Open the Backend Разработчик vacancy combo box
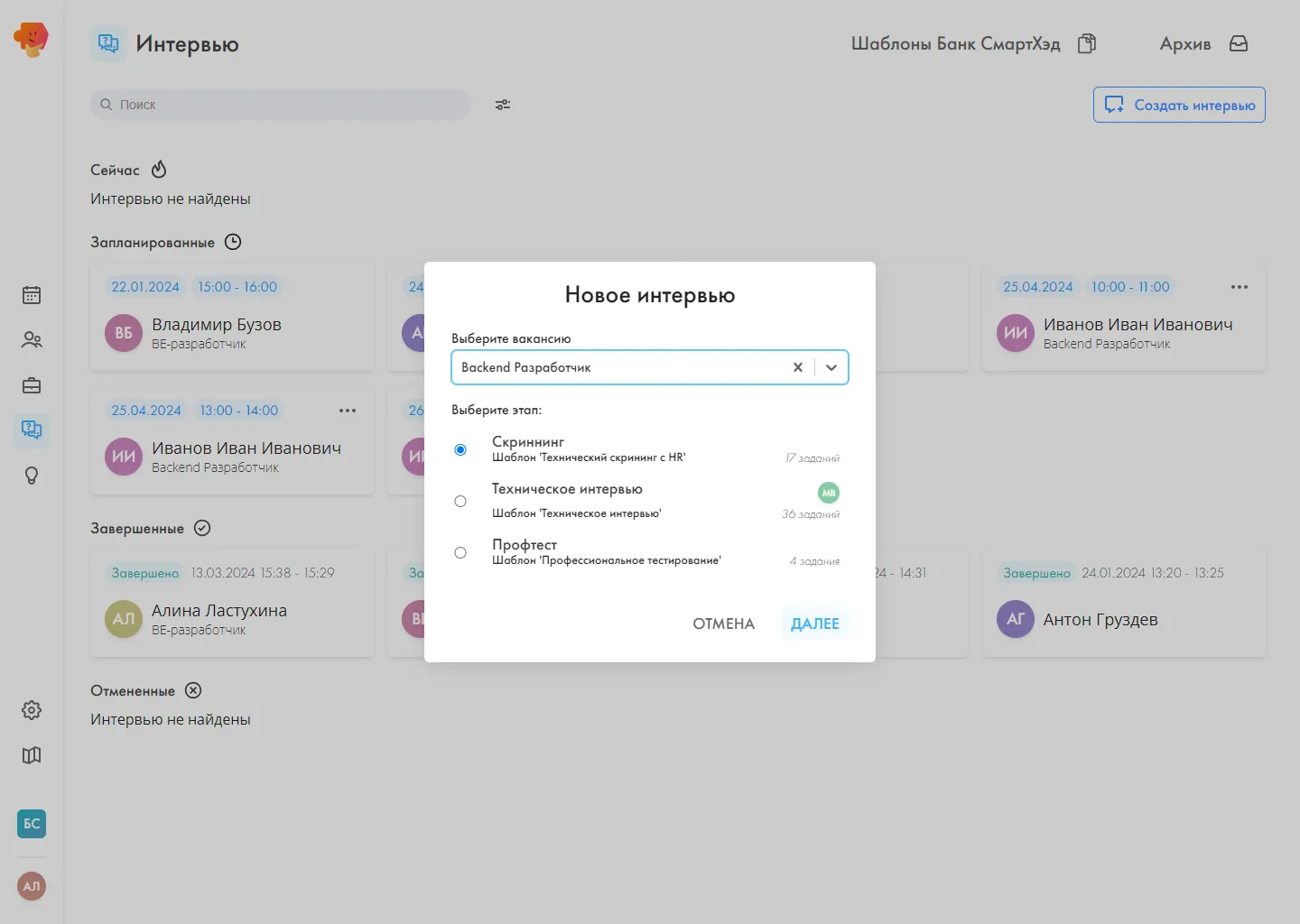 pyautogui.click(x=650, y=367)
